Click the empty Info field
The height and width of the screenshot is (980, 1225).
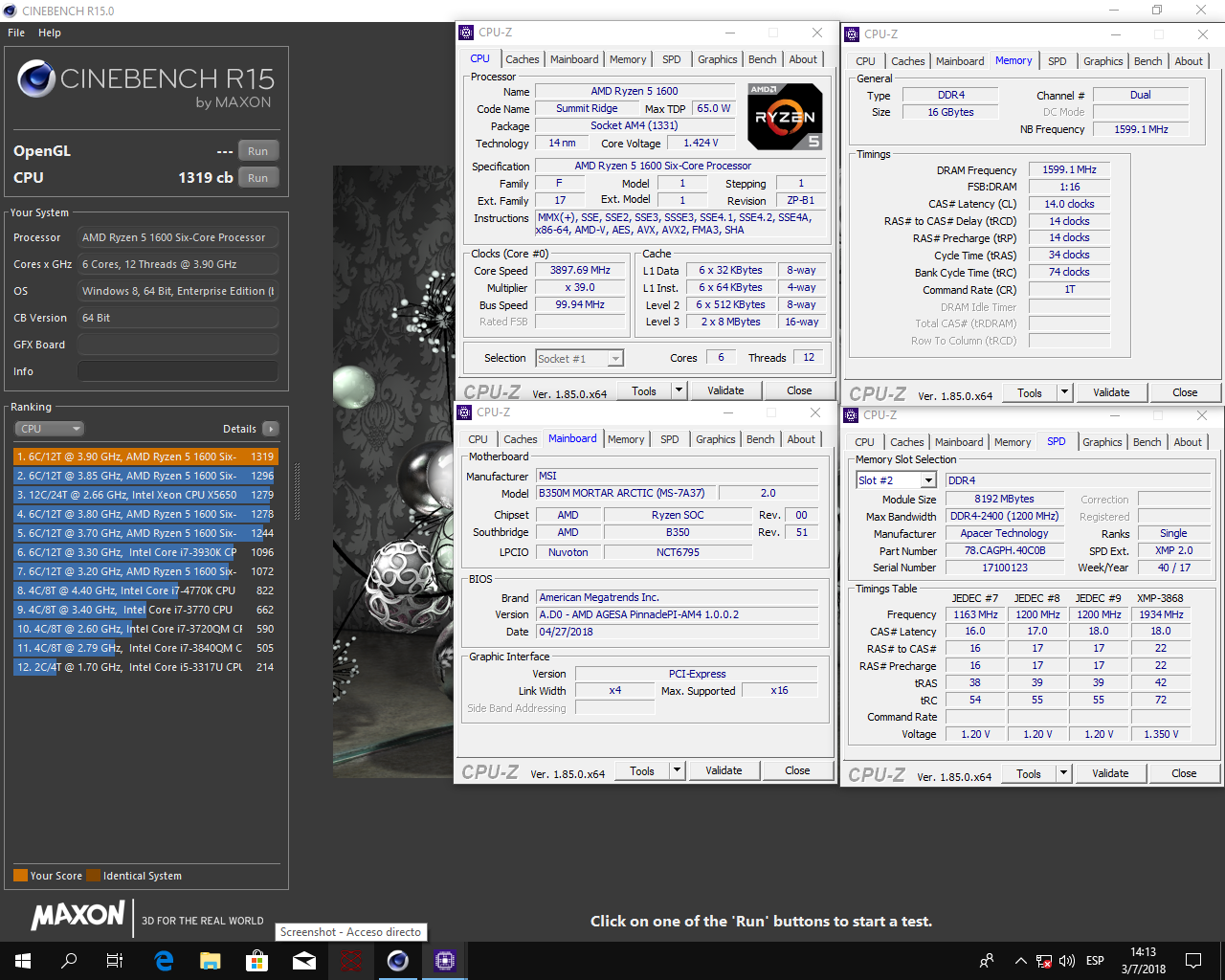coord(178,371)
